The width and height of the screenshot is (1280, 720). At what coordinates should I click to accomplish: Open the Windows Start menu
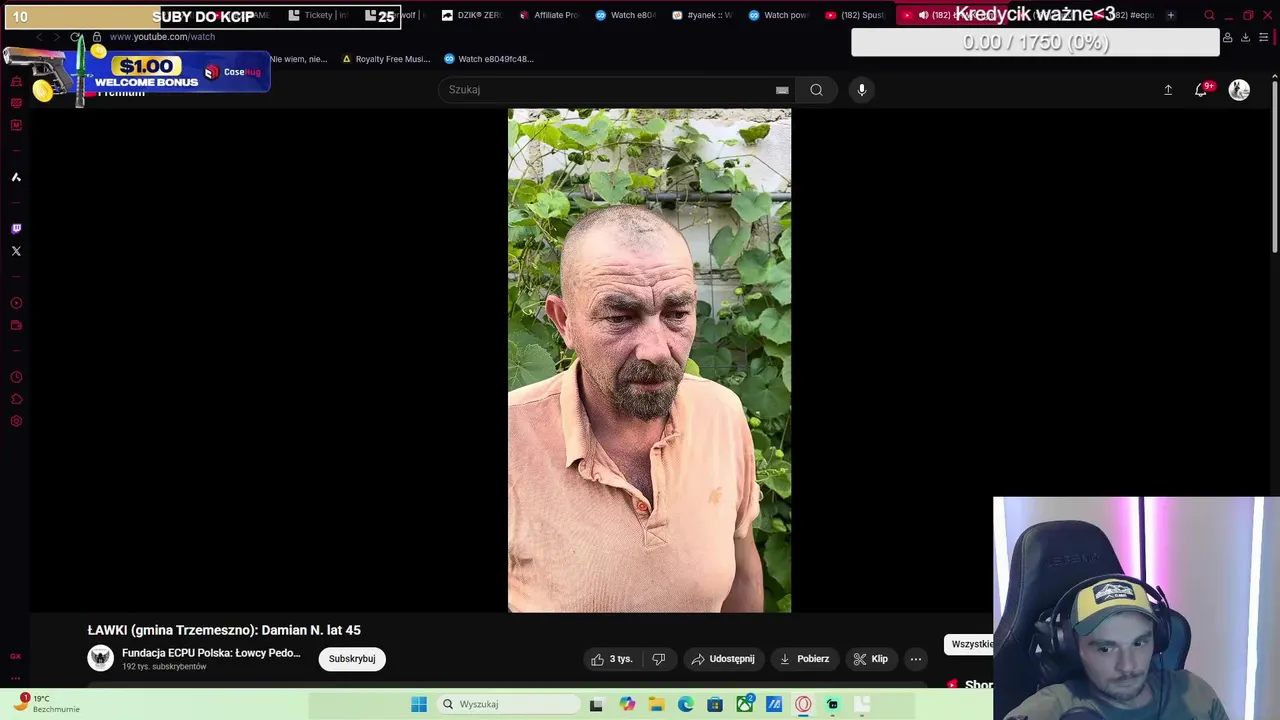419,704
